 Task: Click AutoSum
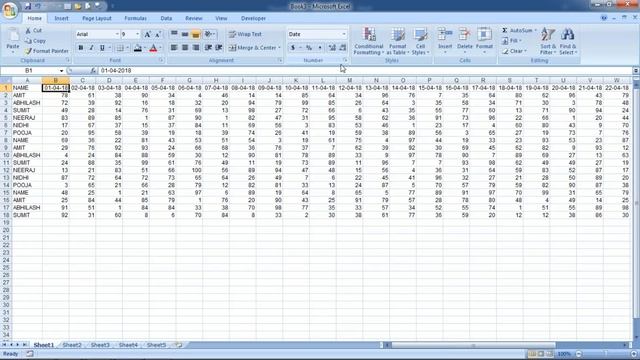coord(517,31)
